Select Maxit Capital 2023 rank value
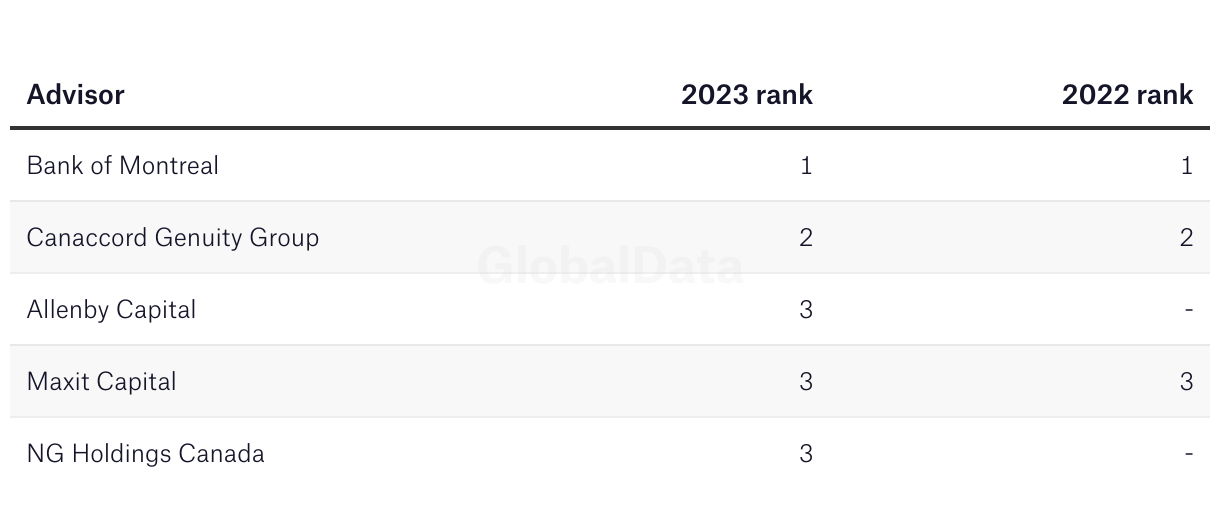The width and height of the screenshot is (1220, 530). pos(806,381)
